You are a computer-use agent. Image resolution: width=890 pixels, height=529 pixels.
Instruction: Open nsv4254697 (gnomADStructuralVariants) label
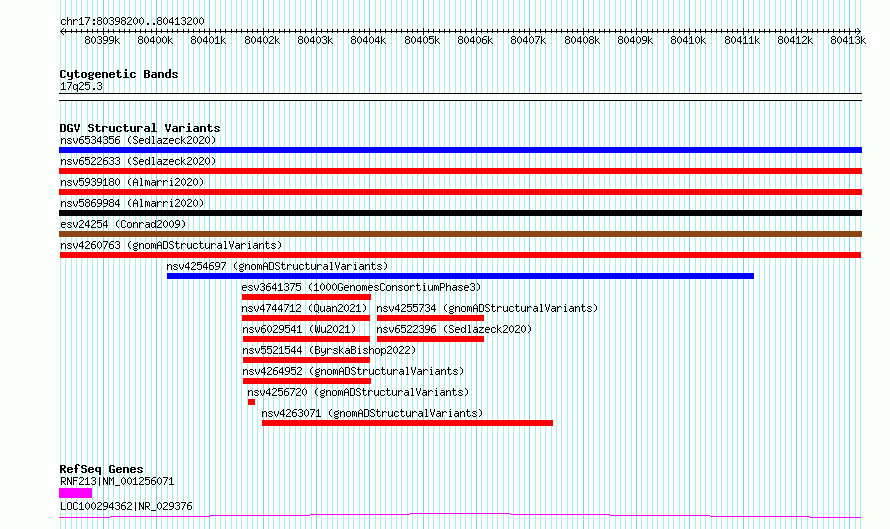coord(277,266)
